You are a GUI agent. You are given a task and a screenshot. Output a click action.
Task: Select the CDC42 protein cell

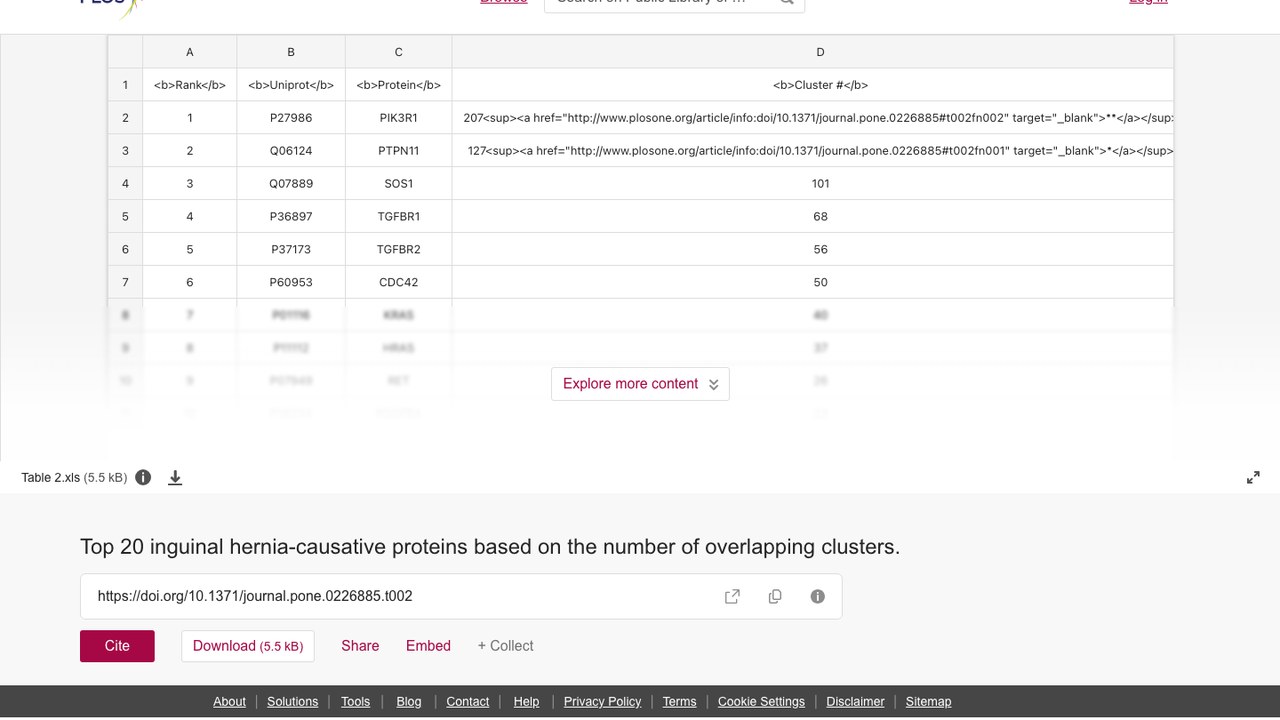398,283
